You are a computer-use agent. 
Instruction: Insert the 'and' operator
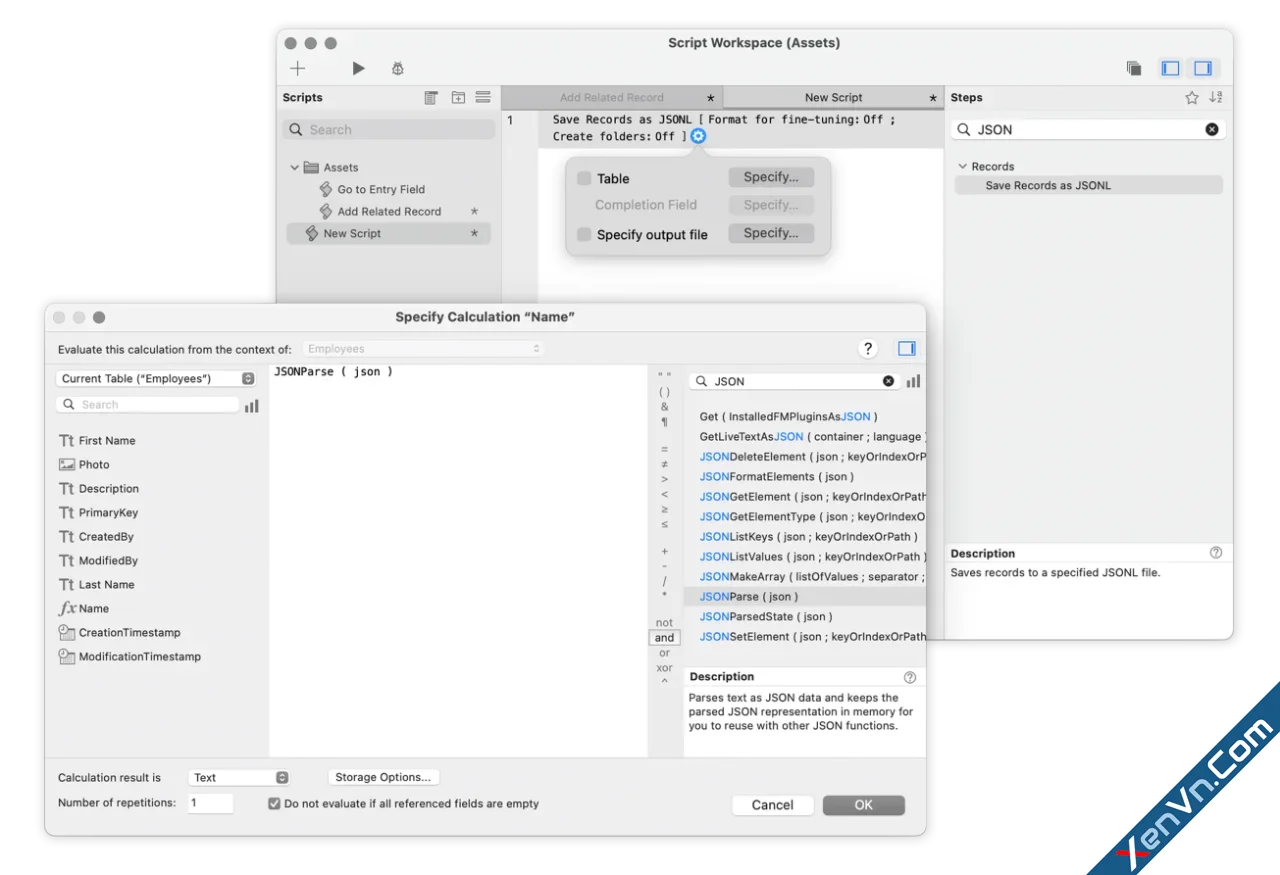click(x=665, y=638)
